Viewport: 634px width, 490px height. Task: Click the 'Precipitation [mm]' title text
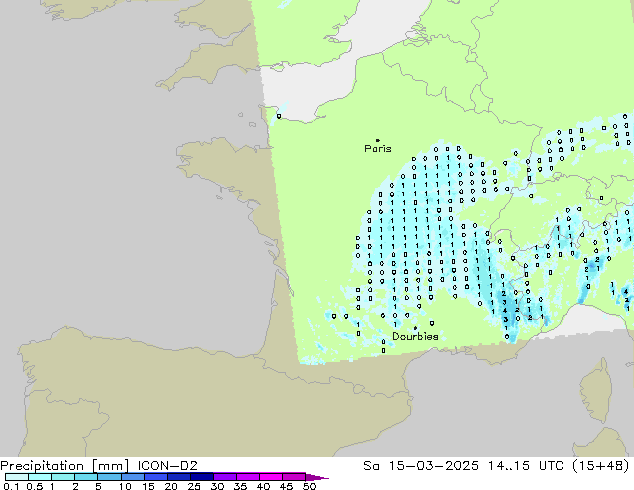65,466
